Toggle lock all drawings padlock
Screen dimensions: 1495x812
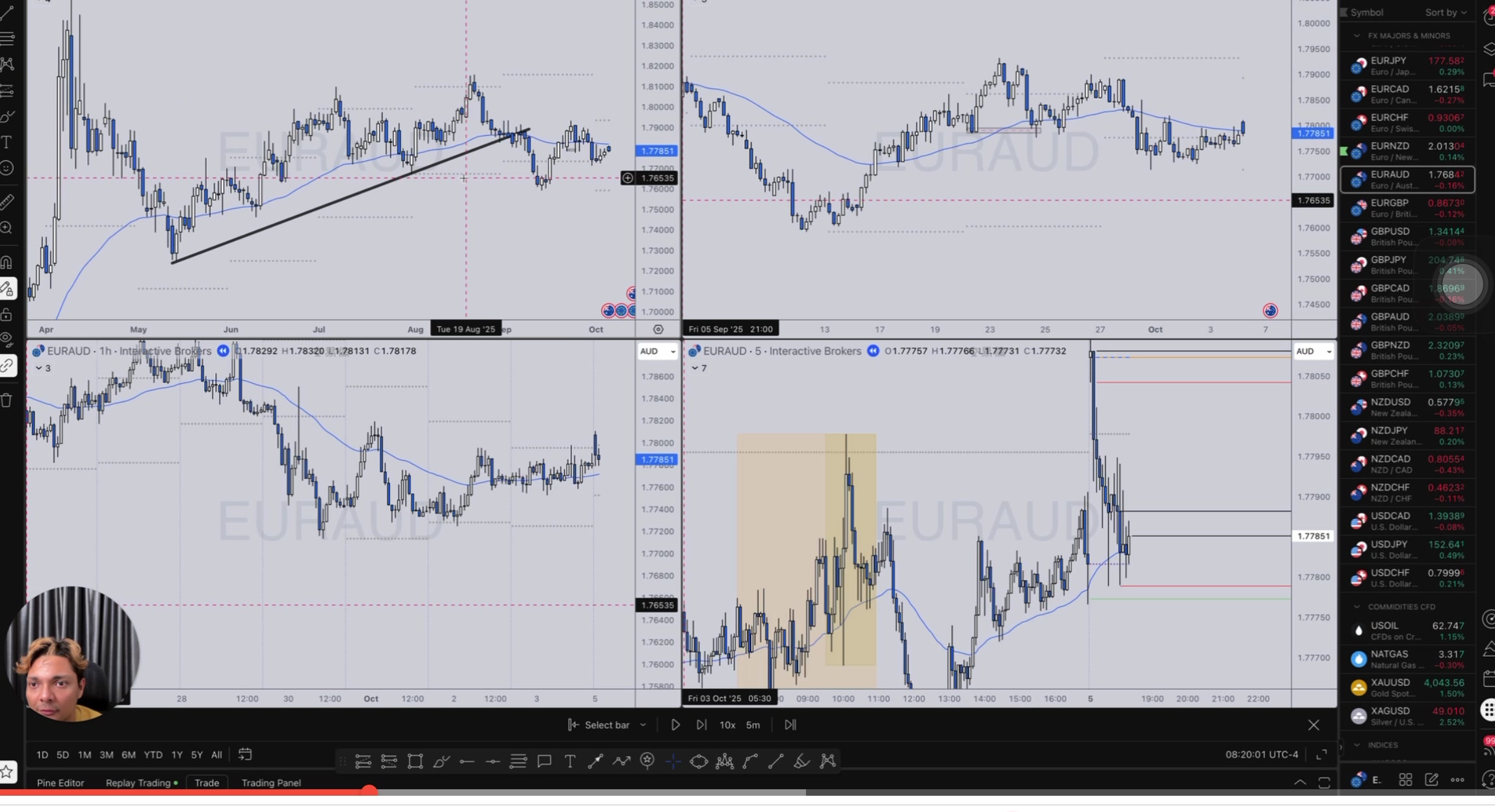pos(6,315)
